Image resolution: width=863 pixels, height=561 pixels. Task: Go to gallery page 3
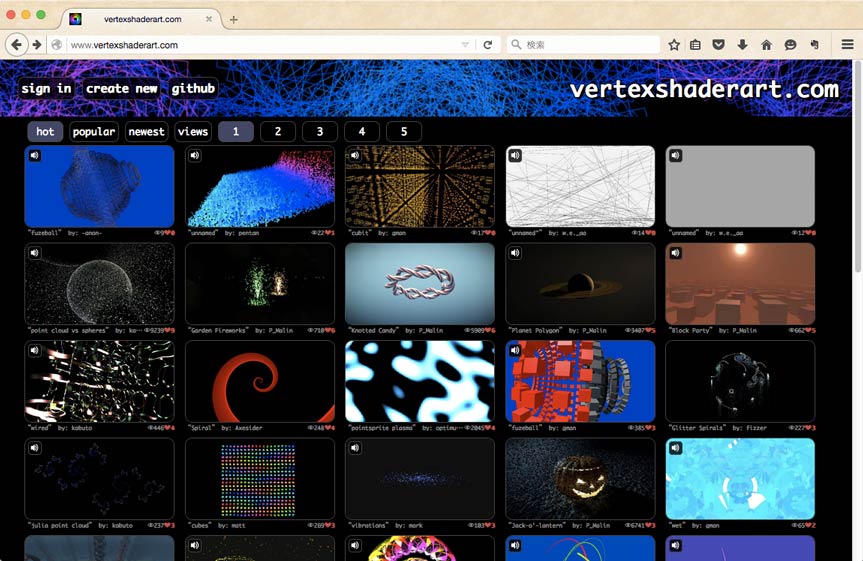coord(320,132)
